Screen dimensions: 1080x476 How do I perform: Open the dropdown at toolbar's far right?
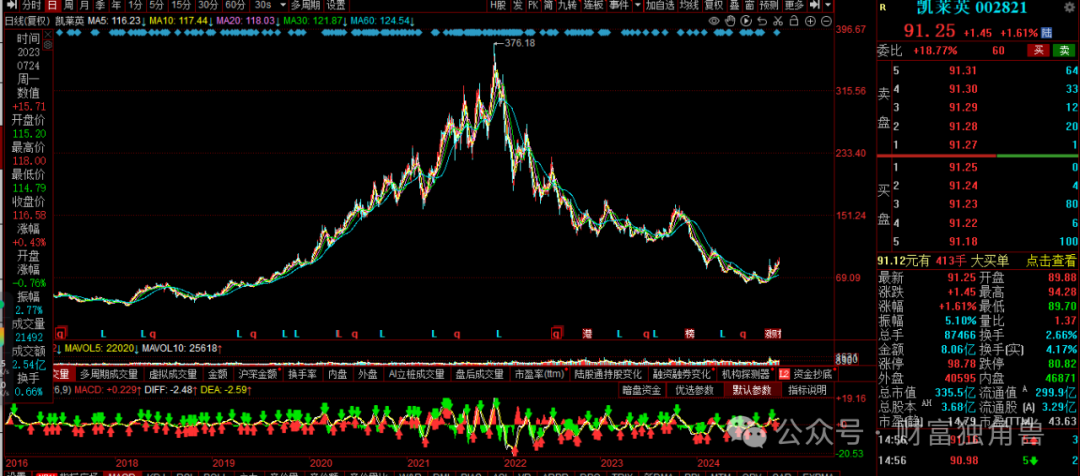828,5
